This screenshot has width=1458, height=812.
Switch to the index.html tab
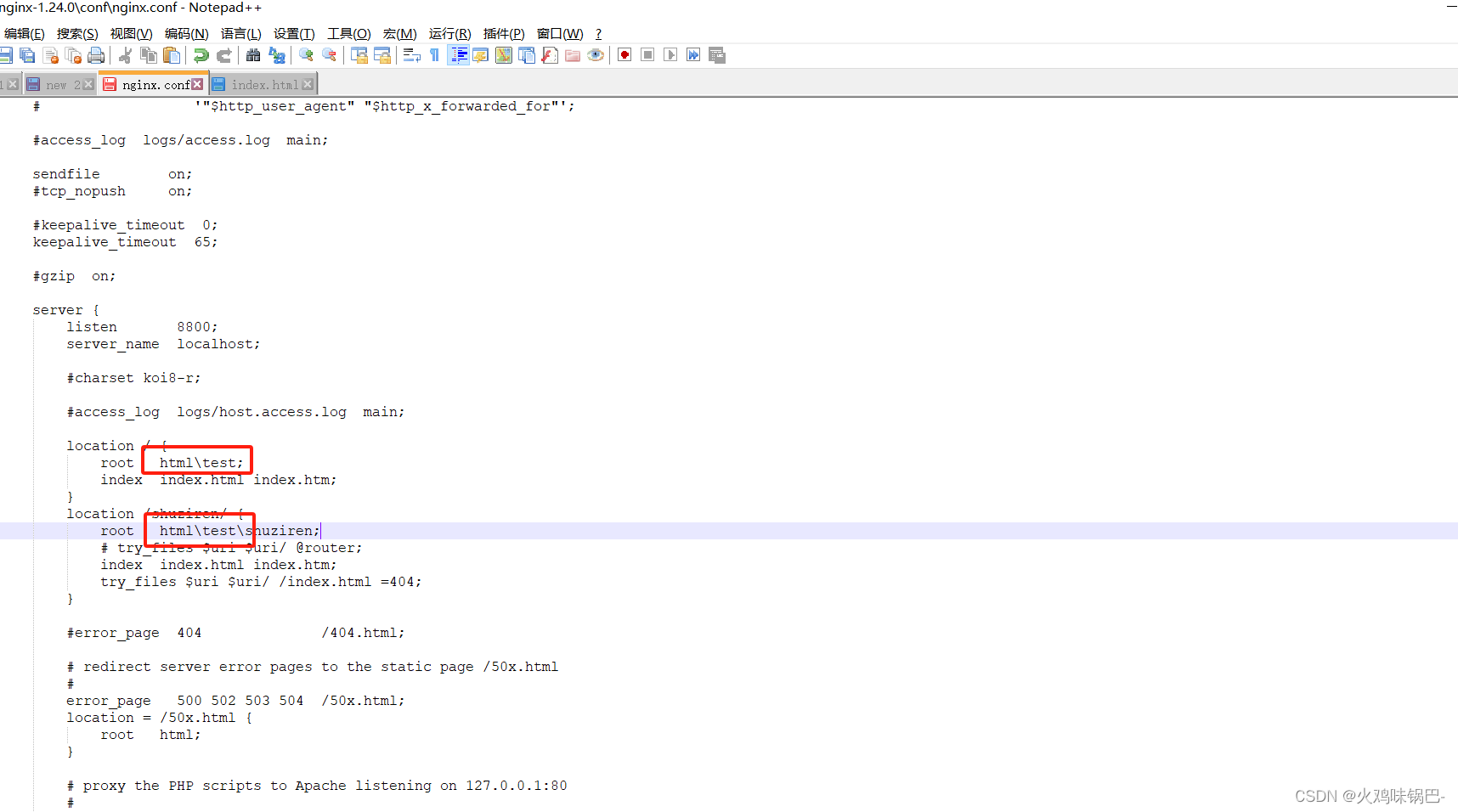pyautogui.click(x=265, y=84)
